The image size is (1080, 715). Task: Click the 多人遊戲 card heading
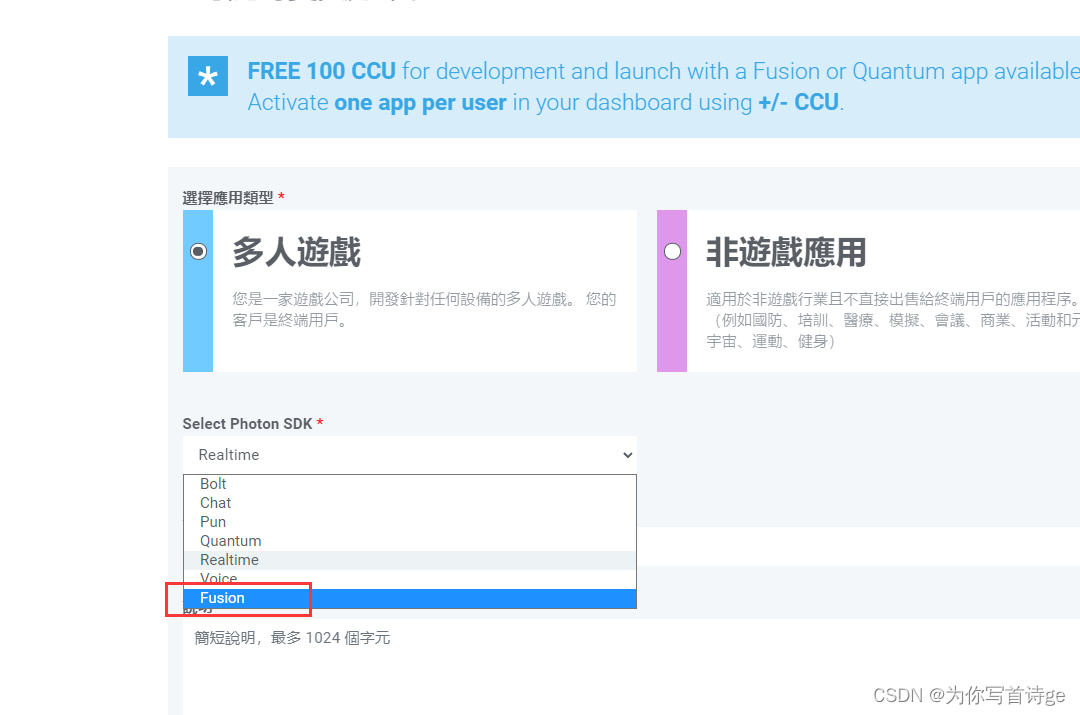coord(296,251)
